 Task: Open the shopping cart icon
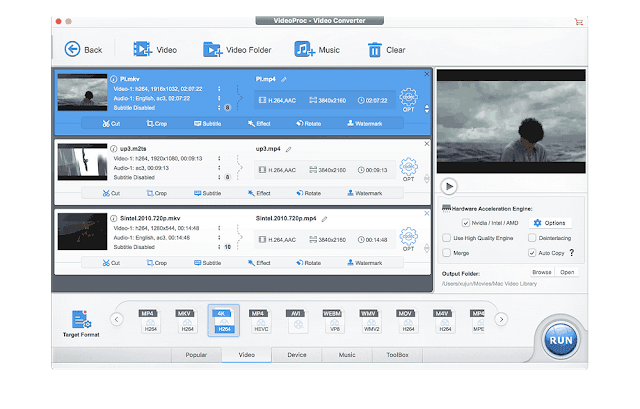pyautogui.click(x=578, y=21)
